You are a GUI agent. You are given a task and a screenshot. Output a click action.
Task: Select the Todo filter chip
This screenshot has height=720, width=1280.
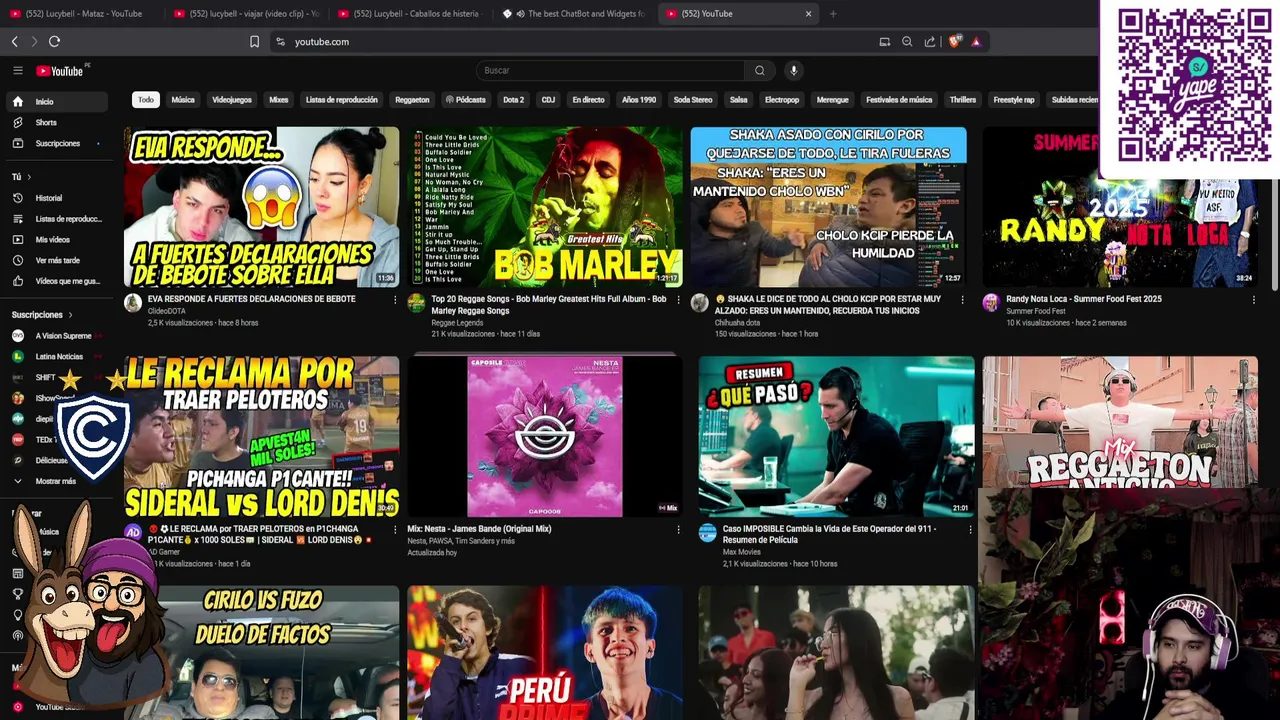146,100
